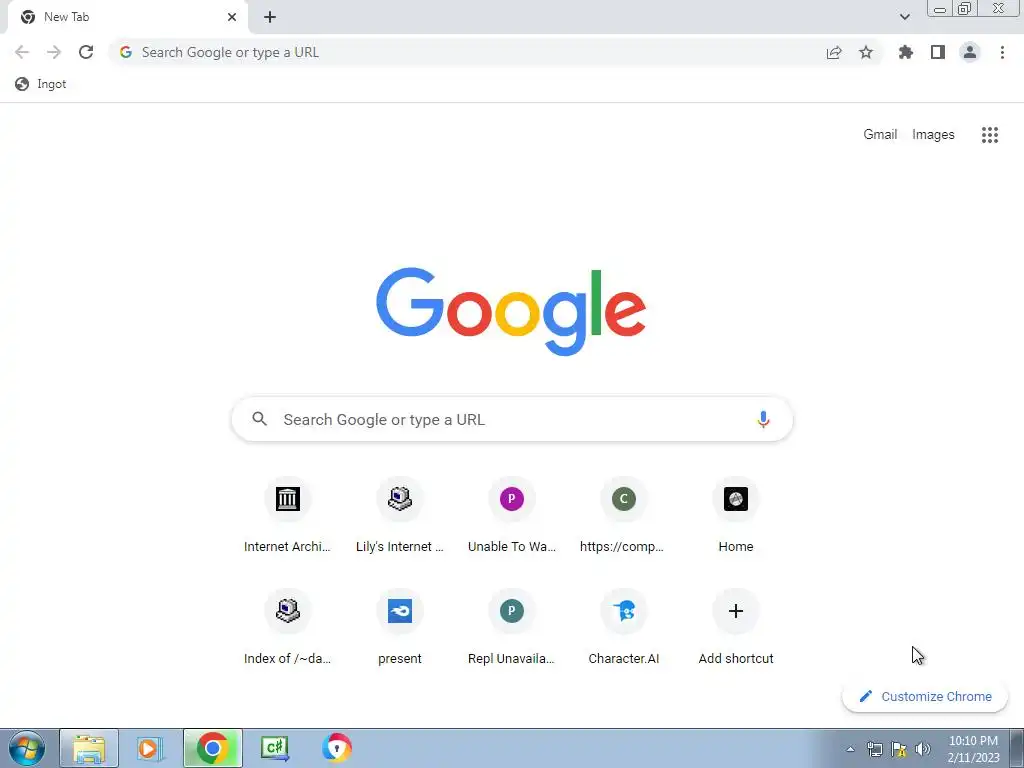Show hidden tray icons arrow
Viewport: 1024px width, 768px height.
coord(850,749)
